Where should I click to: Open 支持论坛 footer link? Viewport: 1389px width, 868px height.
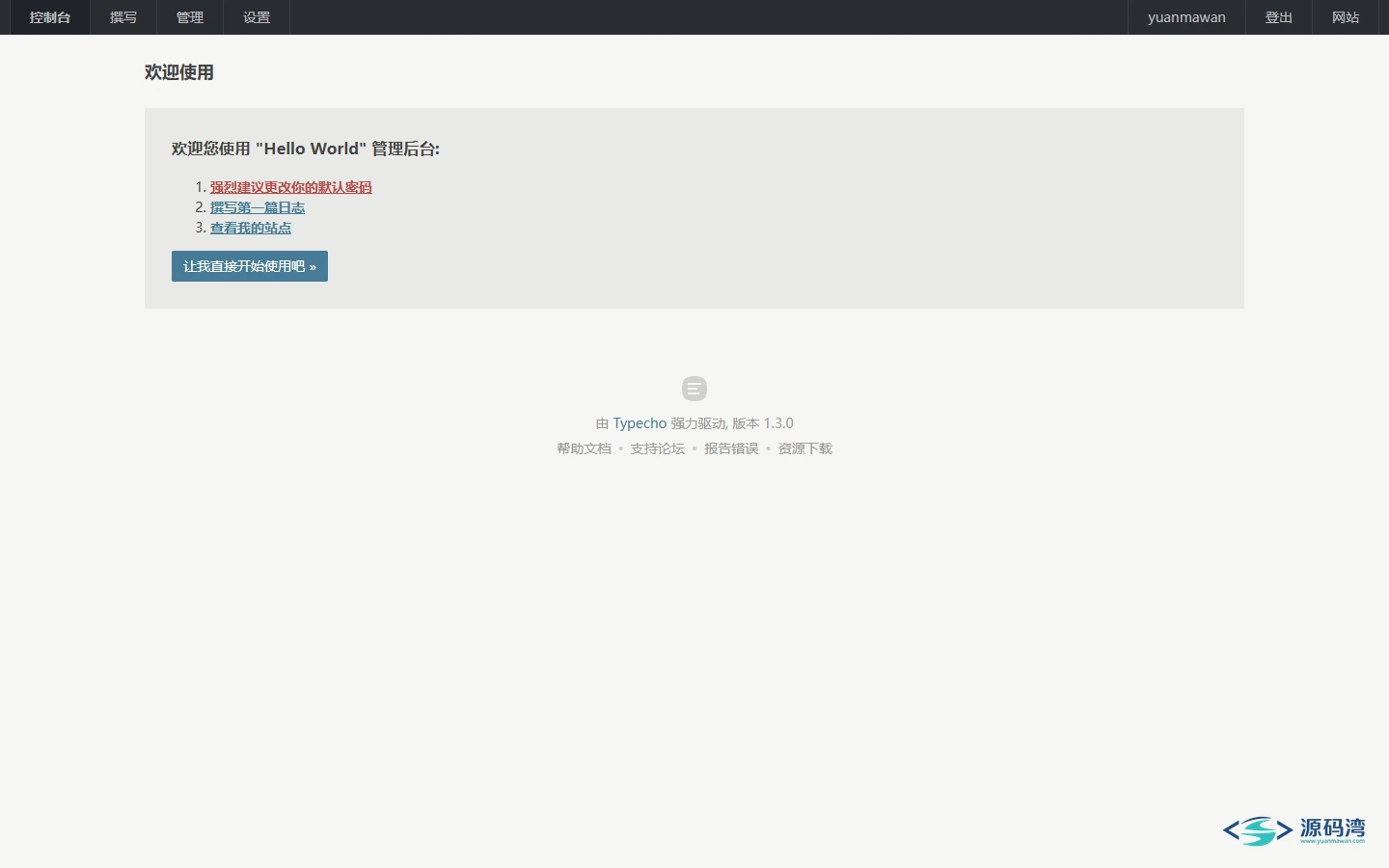[658, 448]
